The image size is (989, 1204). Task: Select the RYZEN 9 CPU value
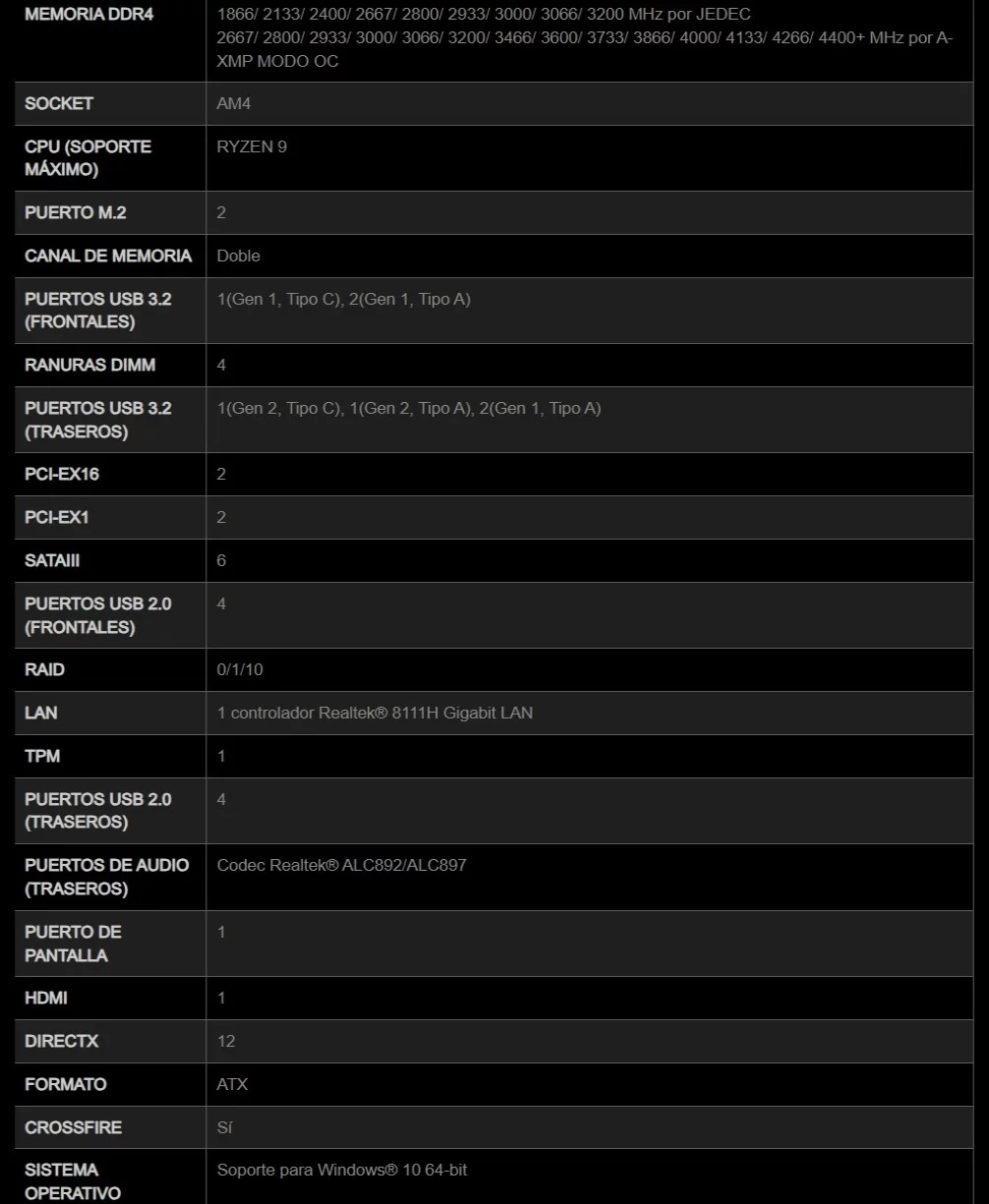click(252, 146)
